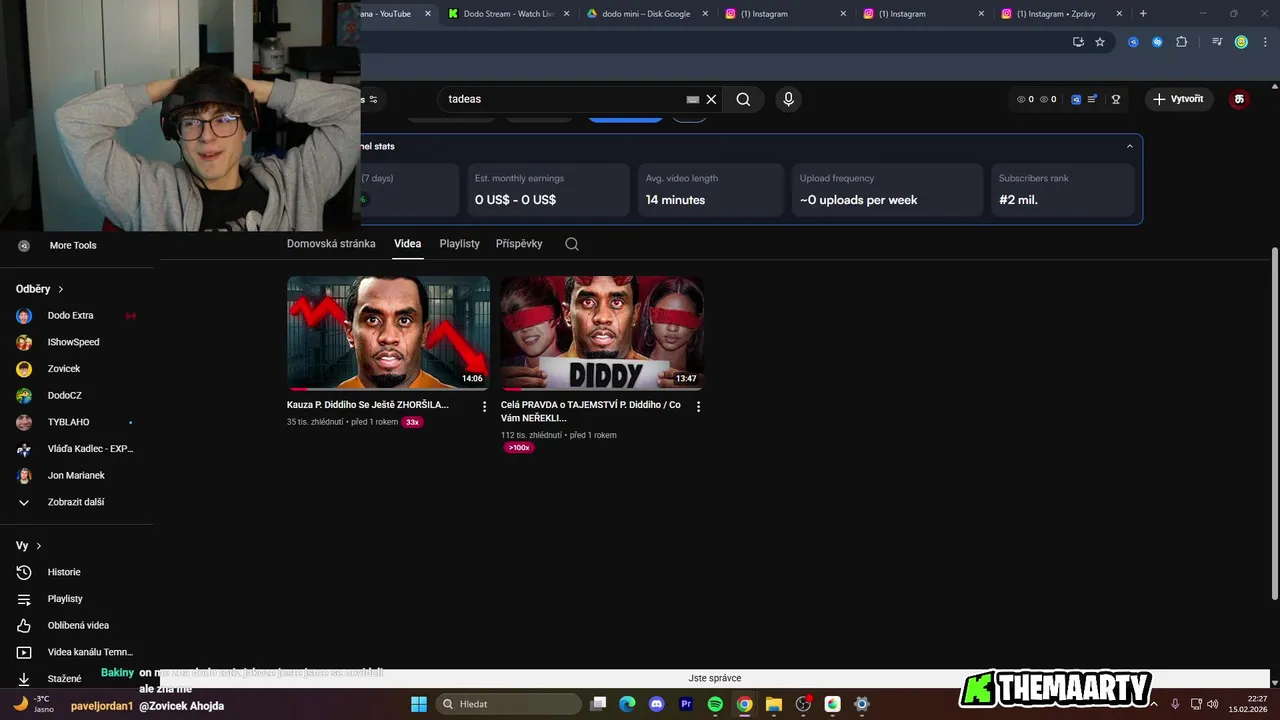Image resolution: width=1280 pixels, height=720 pixels.
Task: Expand subscriptions with Zobrazit další
Action: pos(77,502)
